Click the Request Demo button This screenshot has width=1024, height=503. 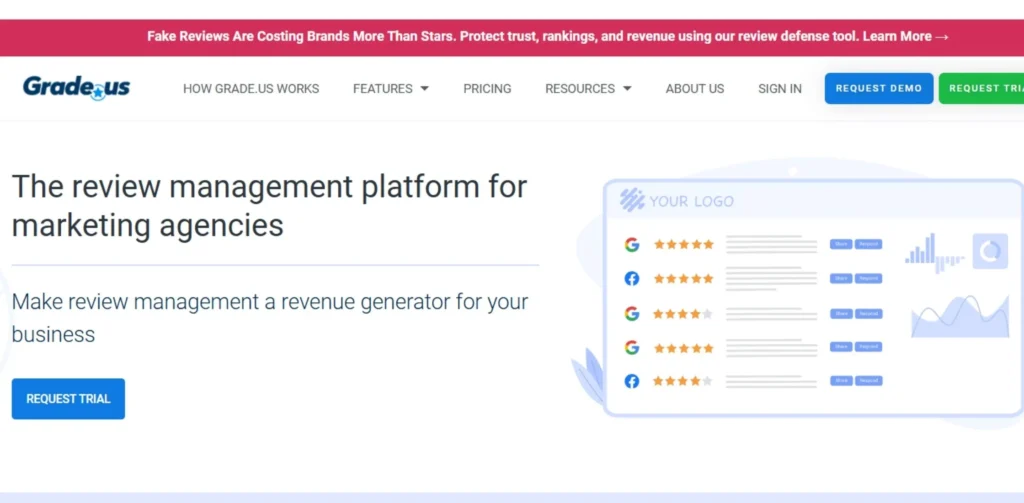(879, 88)
